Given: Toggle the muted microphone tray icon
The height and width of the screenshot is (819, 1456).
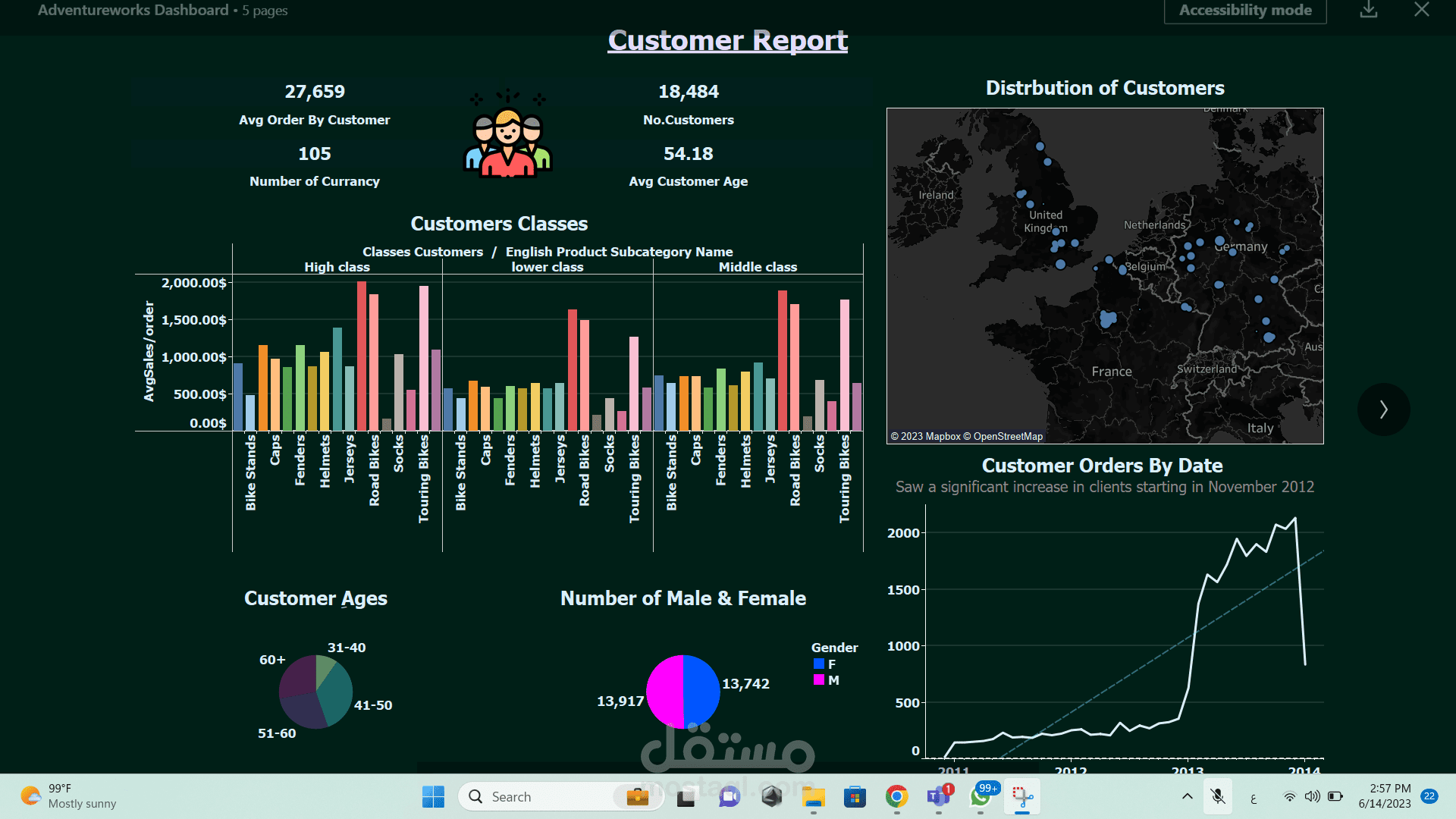Looking at the screenshot, I should tap(1218, 796).
